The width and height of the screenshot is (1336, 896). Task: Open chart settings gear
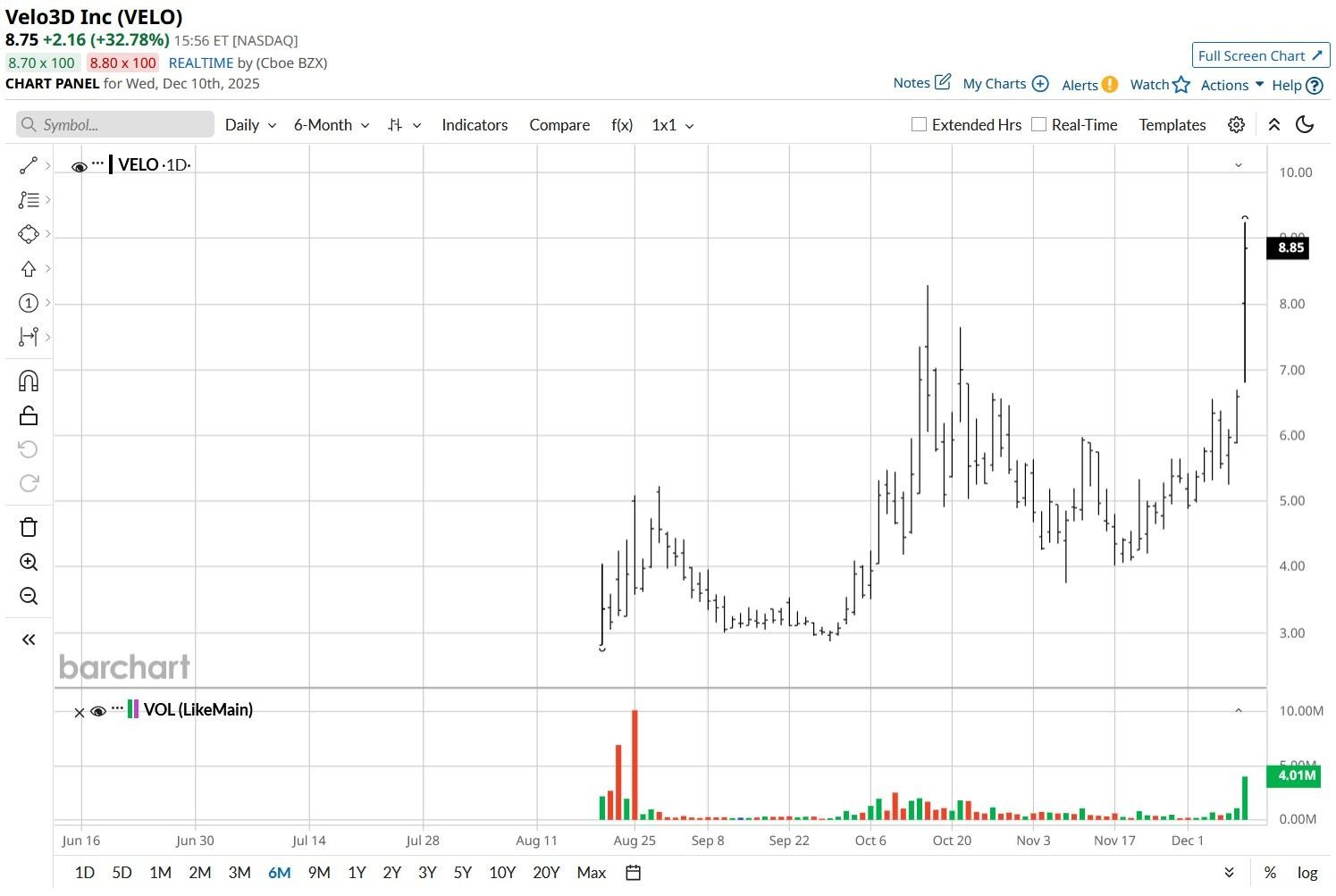click(1235, 124)
